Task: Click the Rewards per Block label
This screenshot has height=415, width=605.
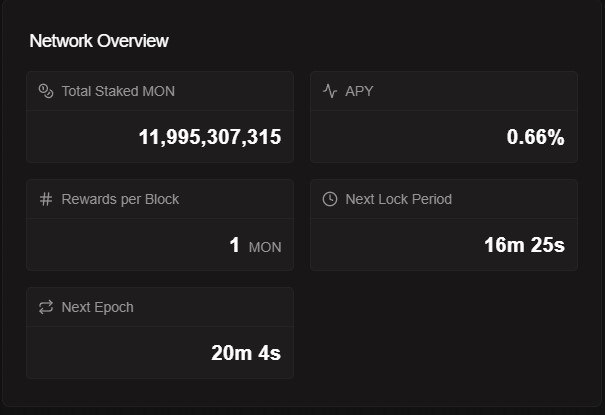Action: [x=120, y=199]
